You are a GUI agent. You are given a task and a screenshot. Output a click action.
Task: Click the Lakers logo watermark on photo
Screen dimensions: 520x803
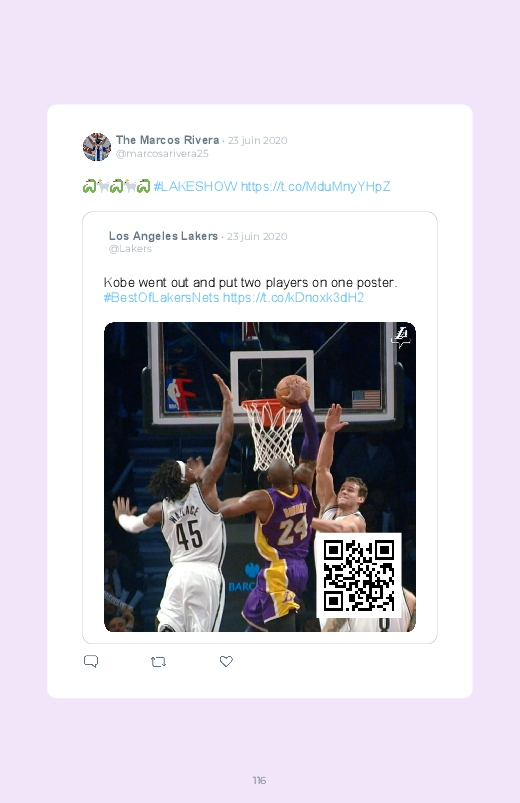click(x=401, y=337)
